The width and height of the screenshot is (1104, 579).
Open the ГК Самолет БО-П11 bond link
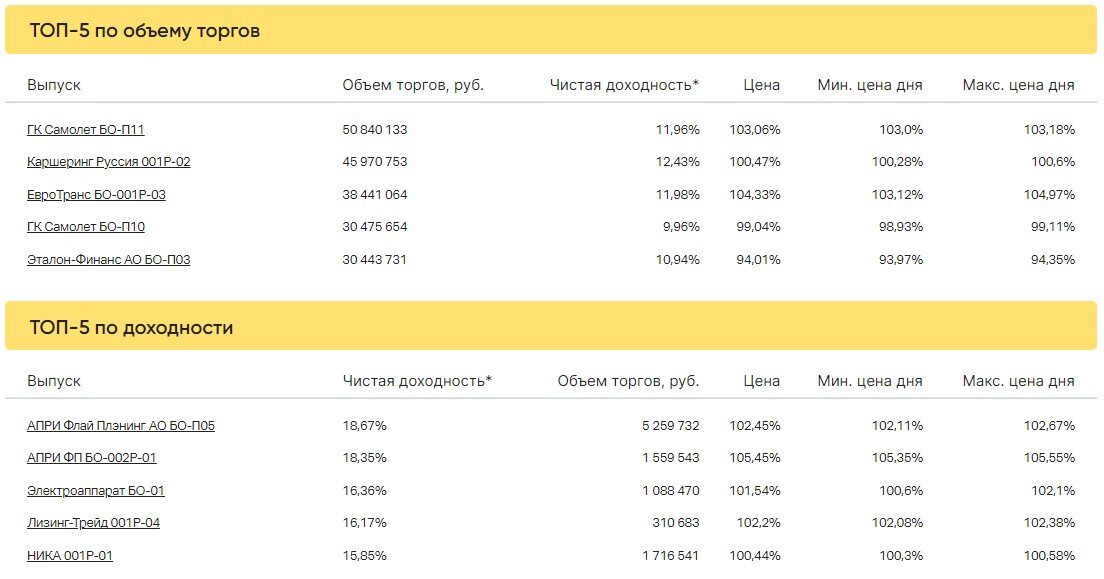tap(85, 130)
